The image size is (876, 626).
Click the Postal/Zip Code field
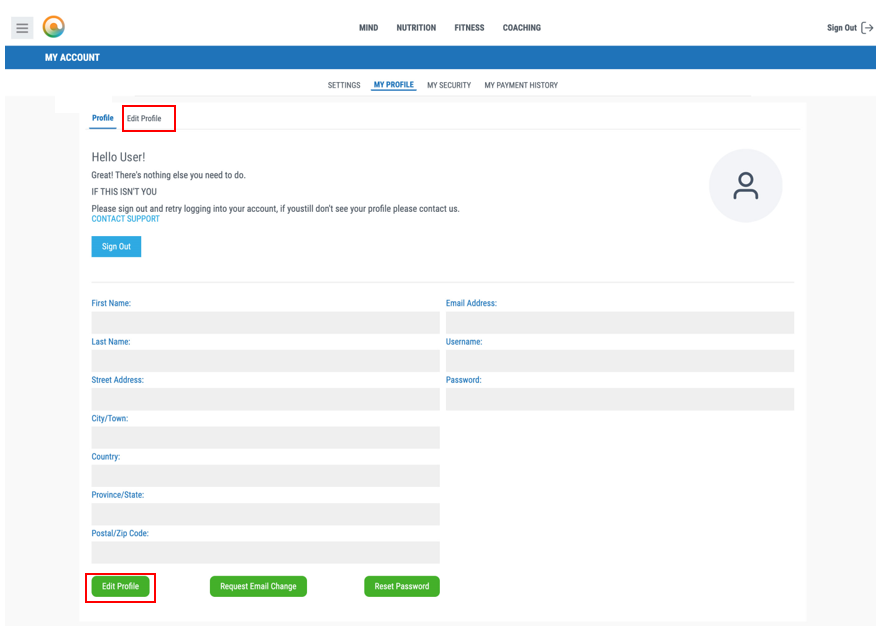265,553
